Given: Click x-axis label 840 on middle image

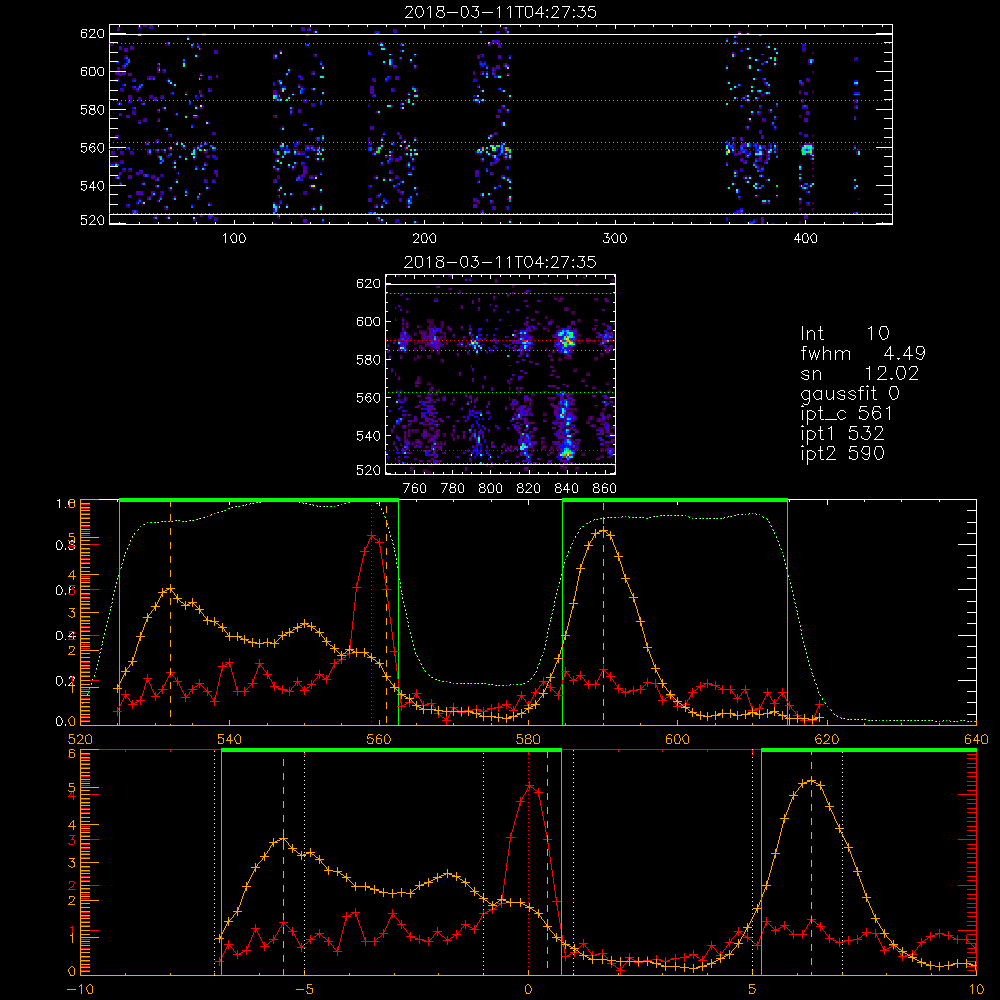Looking at the screenshot, I should (566, 489).
